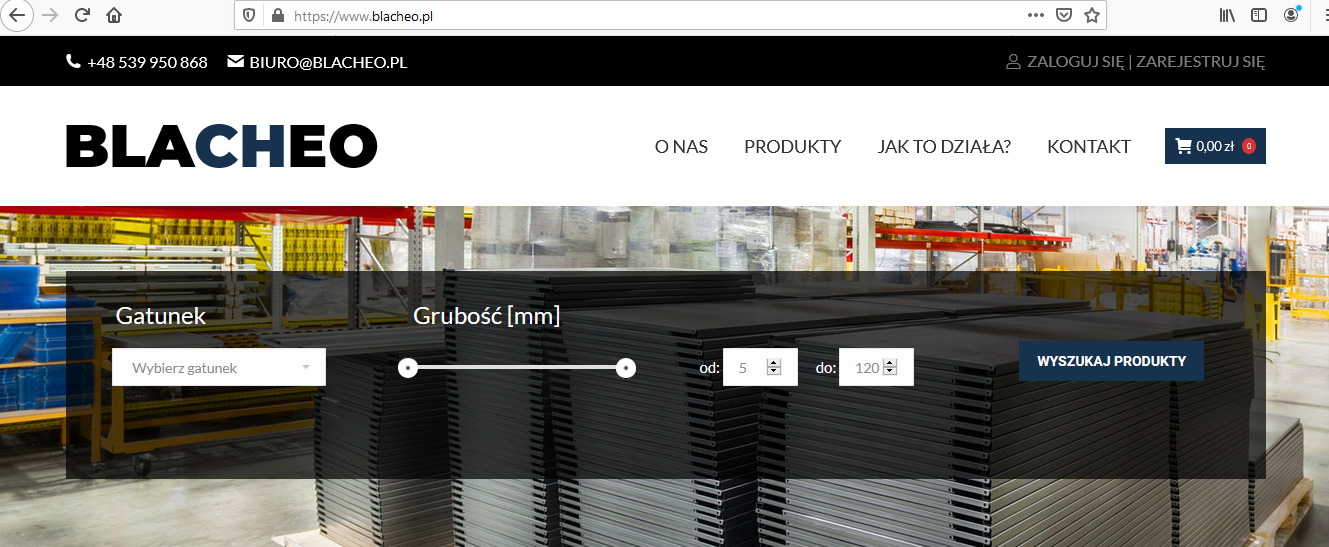Navigate to O NAS page
Viewport: 1329px width, 547px height.
click(x=681, y=147)
